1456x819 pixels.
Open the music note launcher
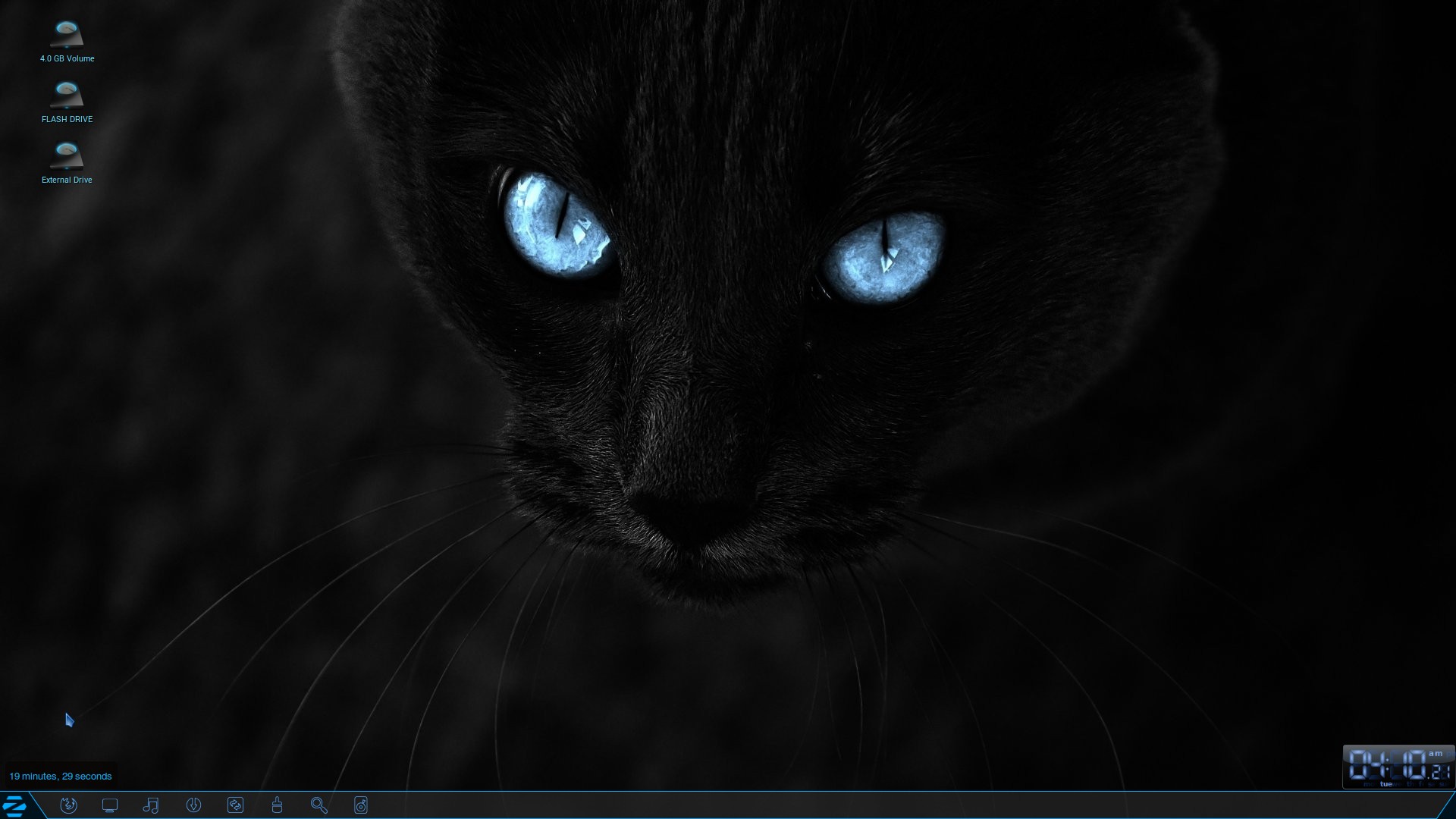tap(151, 805)
